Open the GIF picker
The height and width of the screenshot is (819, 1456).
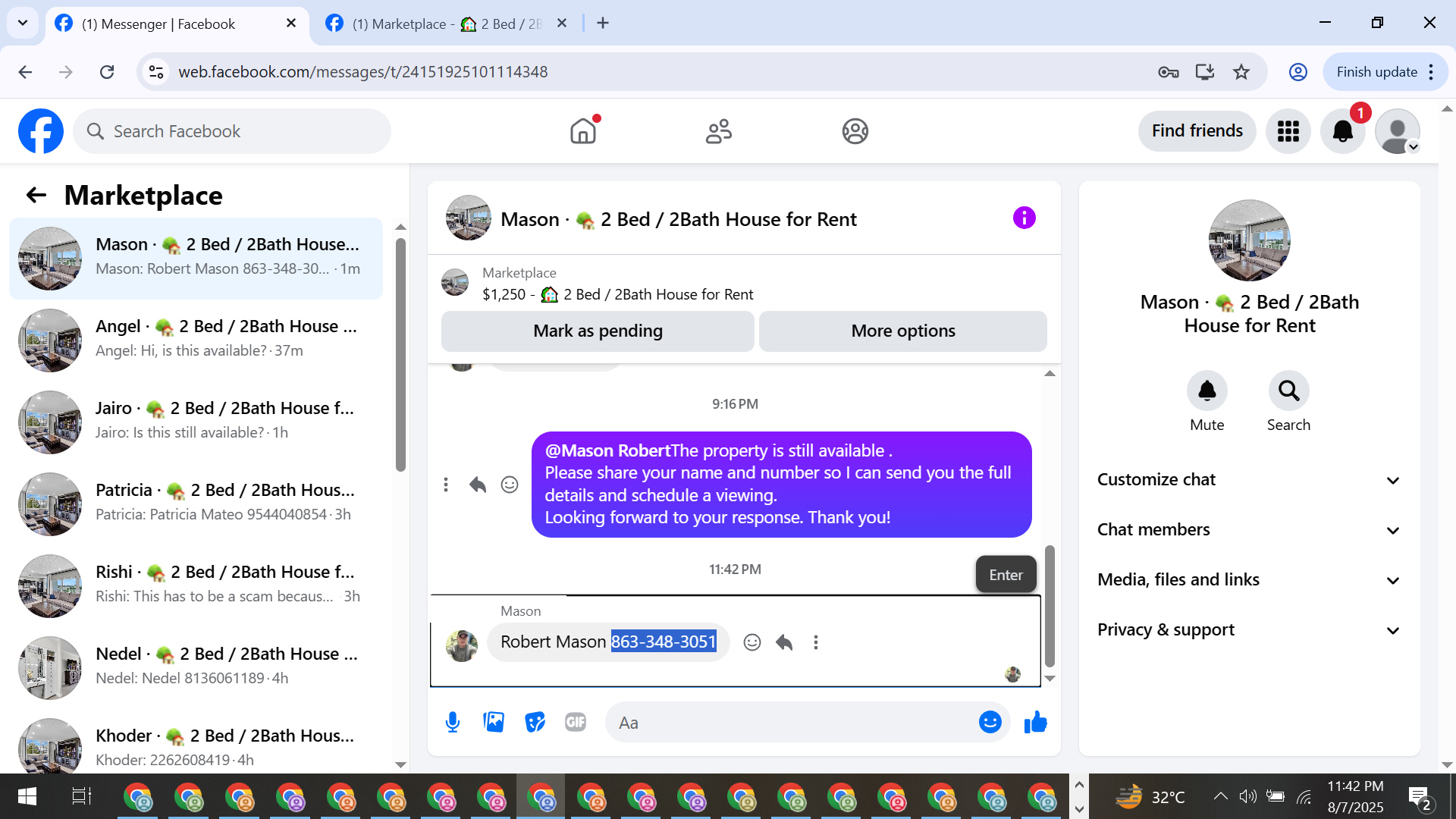(576, 722)
